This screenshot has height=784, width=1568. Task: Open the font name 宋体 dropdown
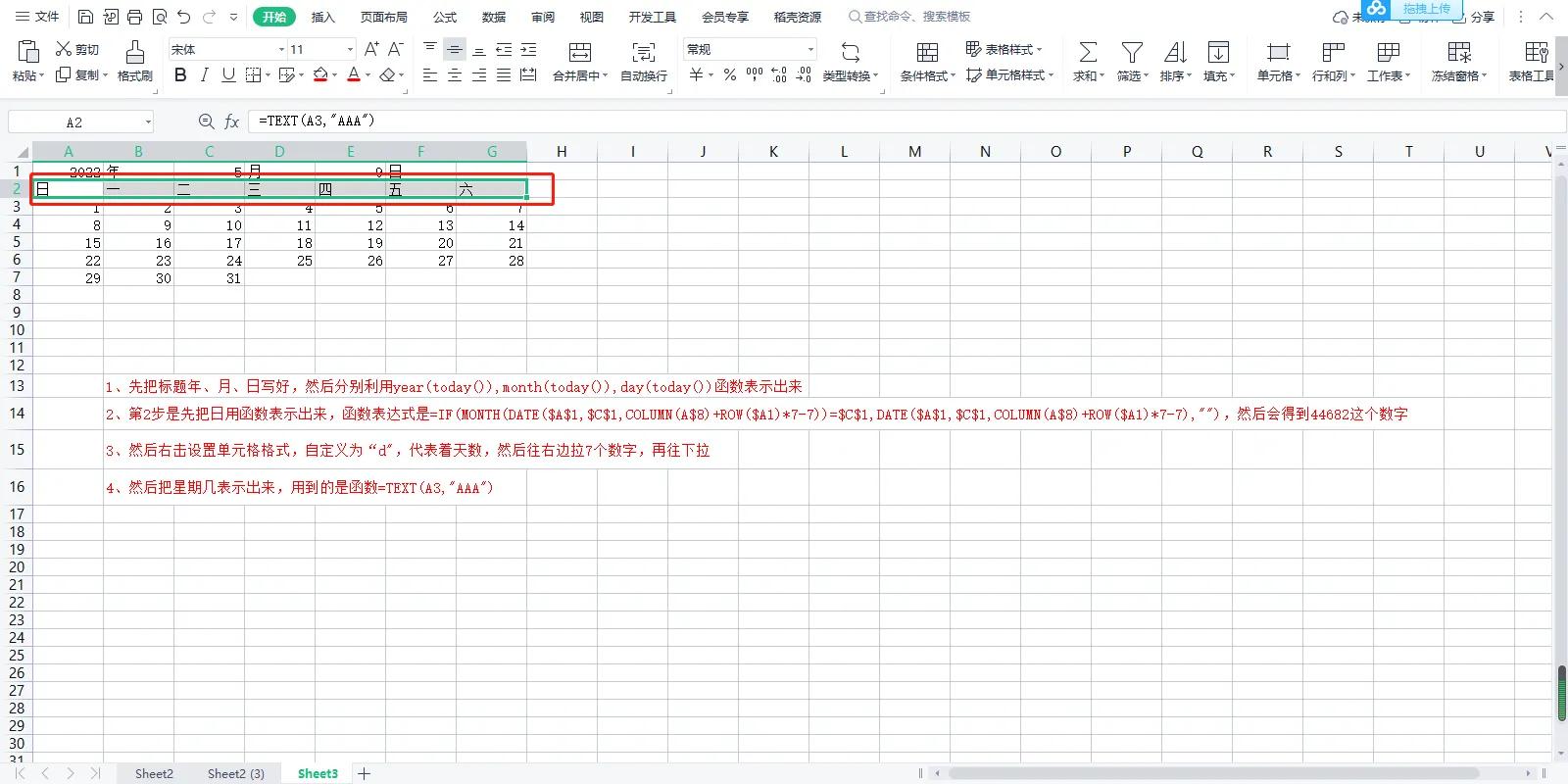coord(281,49)
